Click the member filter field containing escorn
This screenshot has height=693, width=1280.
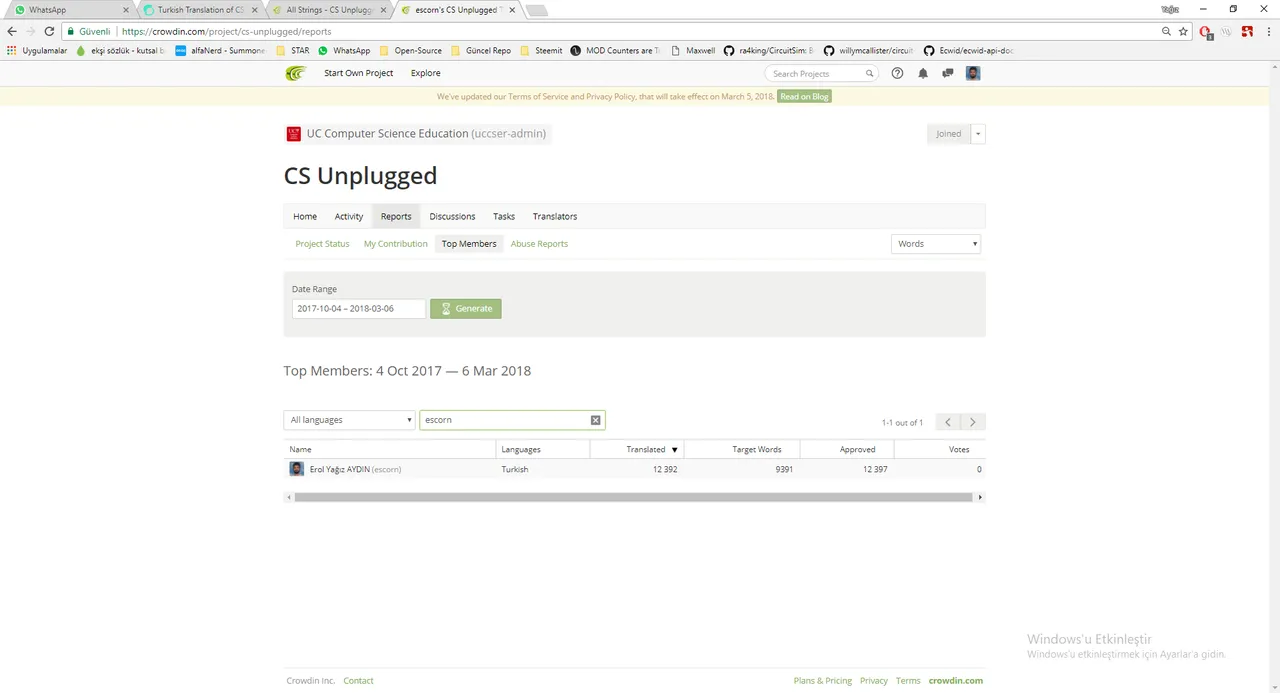[512, 420]
